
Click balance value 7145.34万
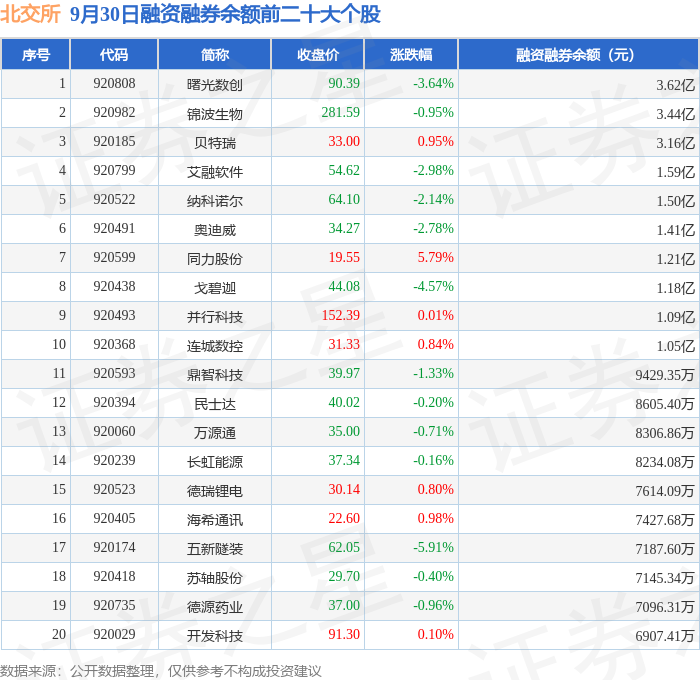click(665, 578)
